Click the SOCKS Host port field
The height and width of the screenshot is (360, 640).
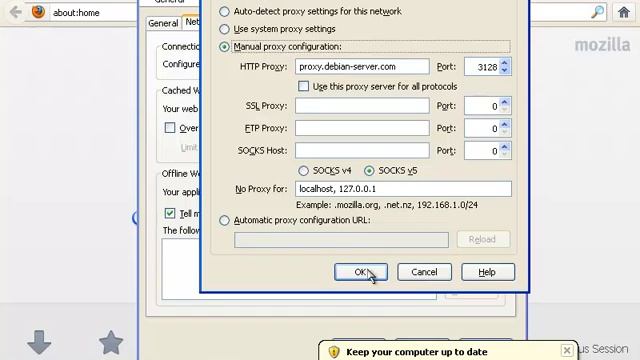[482, 151]
